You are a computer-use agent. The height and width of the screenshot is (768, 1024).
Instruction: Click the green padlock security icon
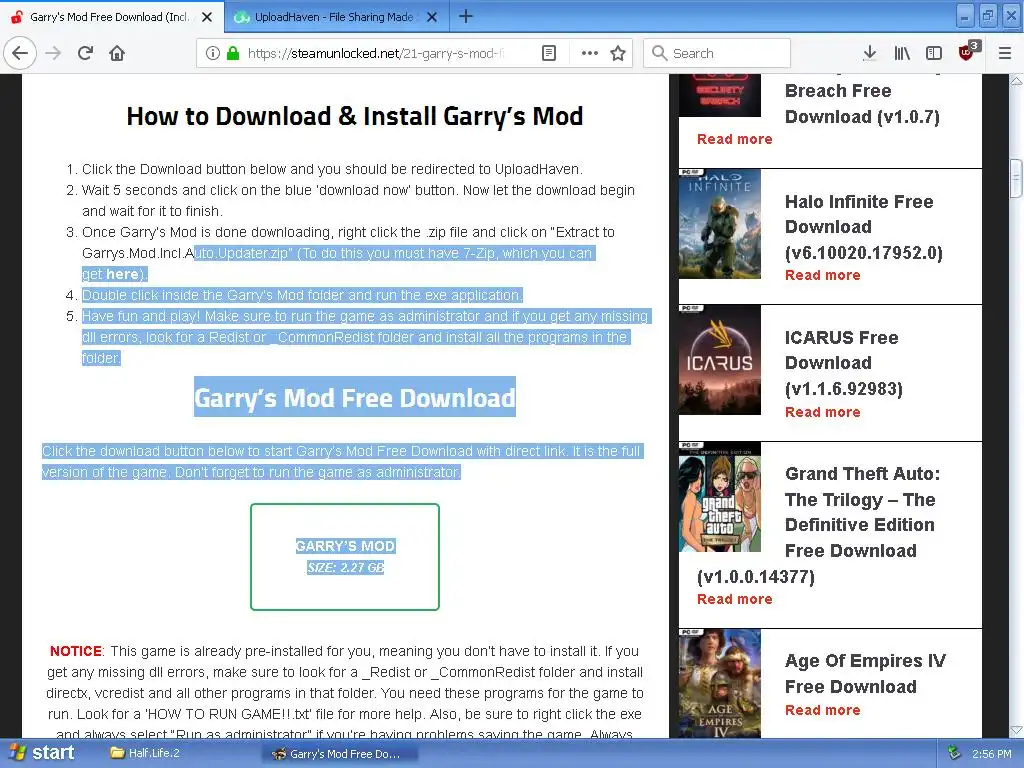[x=232, y=53]
